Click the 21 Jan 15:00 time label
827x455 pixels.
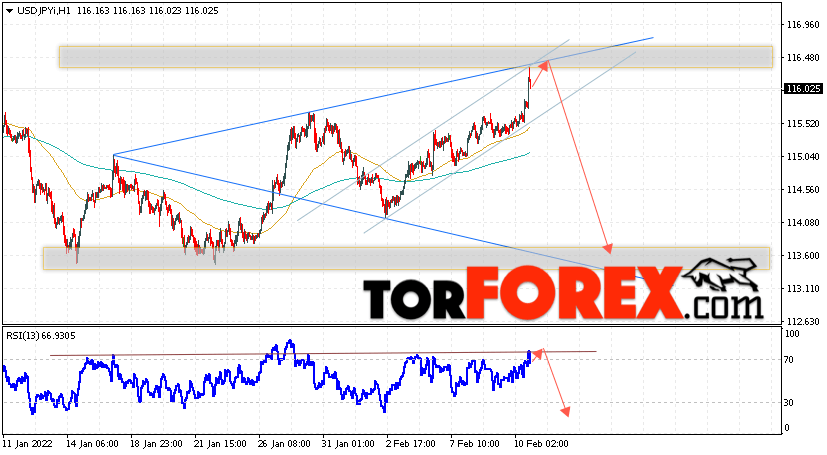coord(220,444)
